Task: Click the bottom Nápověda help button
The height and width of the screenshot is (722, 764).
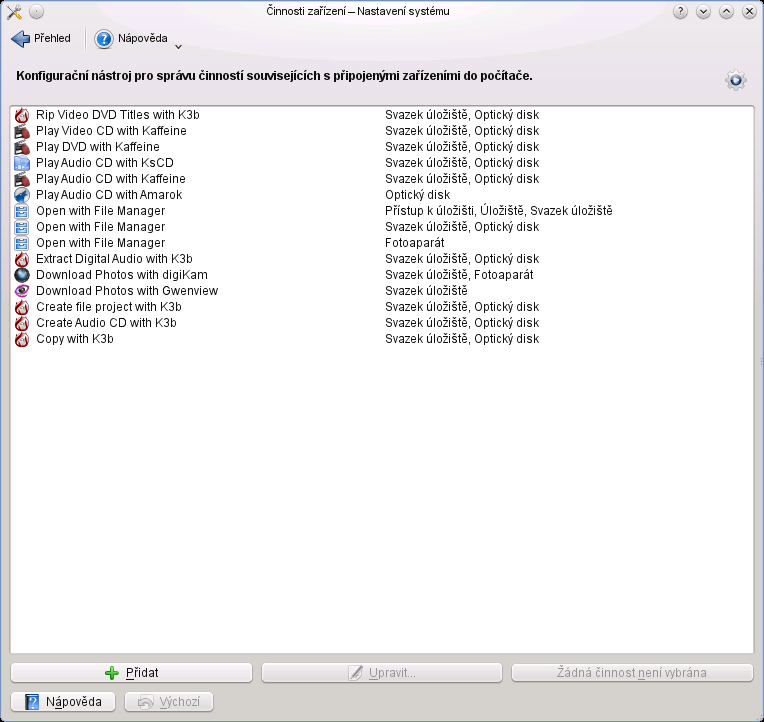Action: pyautogui.click(x=63, y=702)
